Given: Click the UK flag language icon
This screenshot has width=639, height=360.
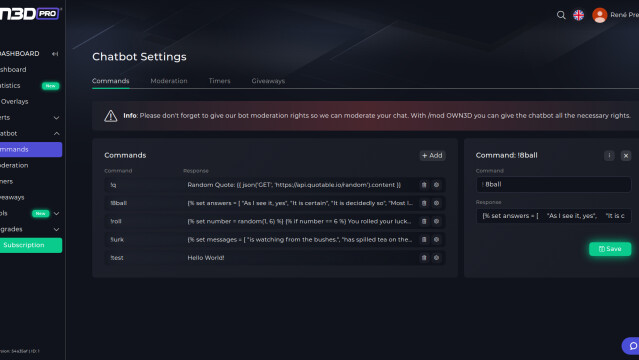Looking at the screenshot, I should [578, 15].
